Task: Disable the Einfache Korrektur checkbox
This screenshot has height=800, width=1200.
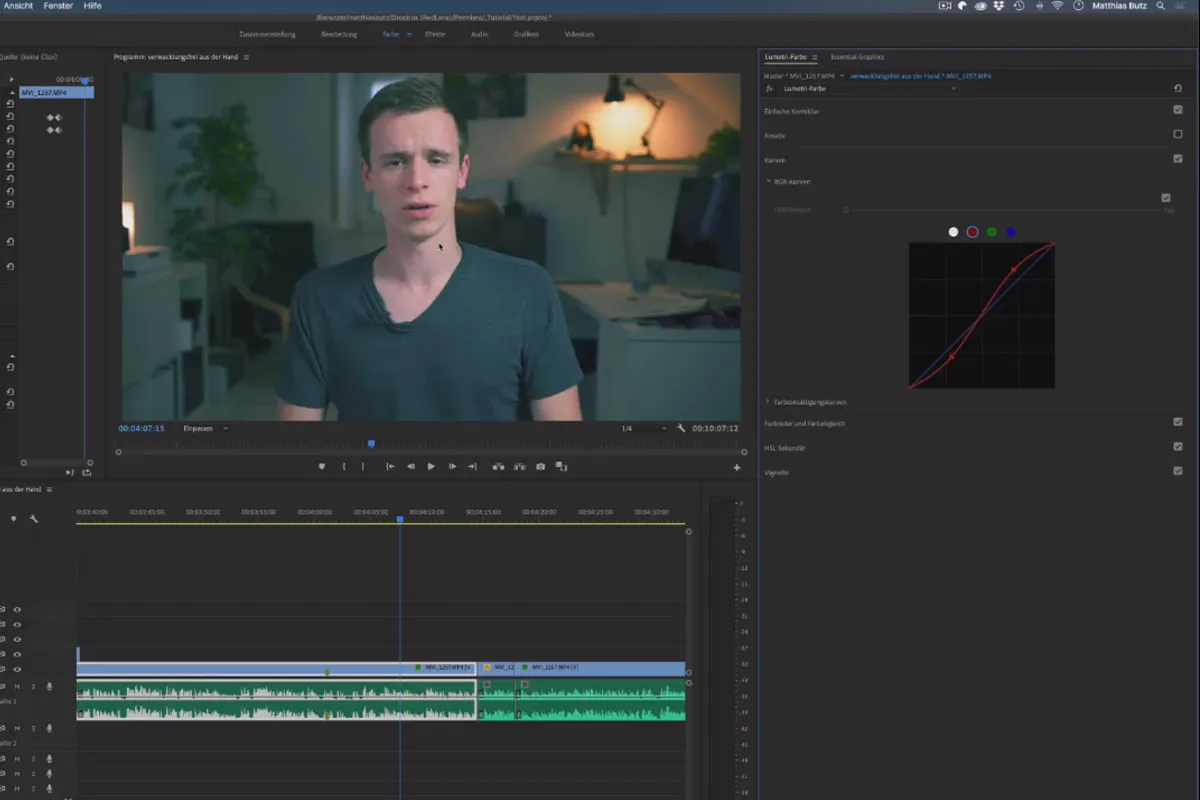Action: click(1177, 110)
